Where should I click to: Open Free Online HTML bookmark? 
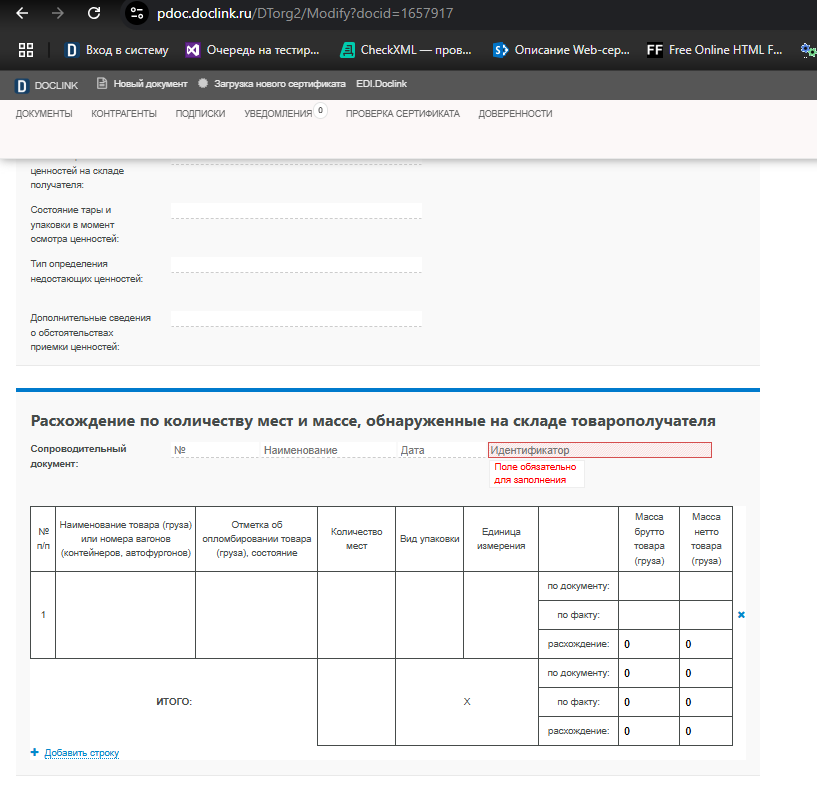click(715, 50)
